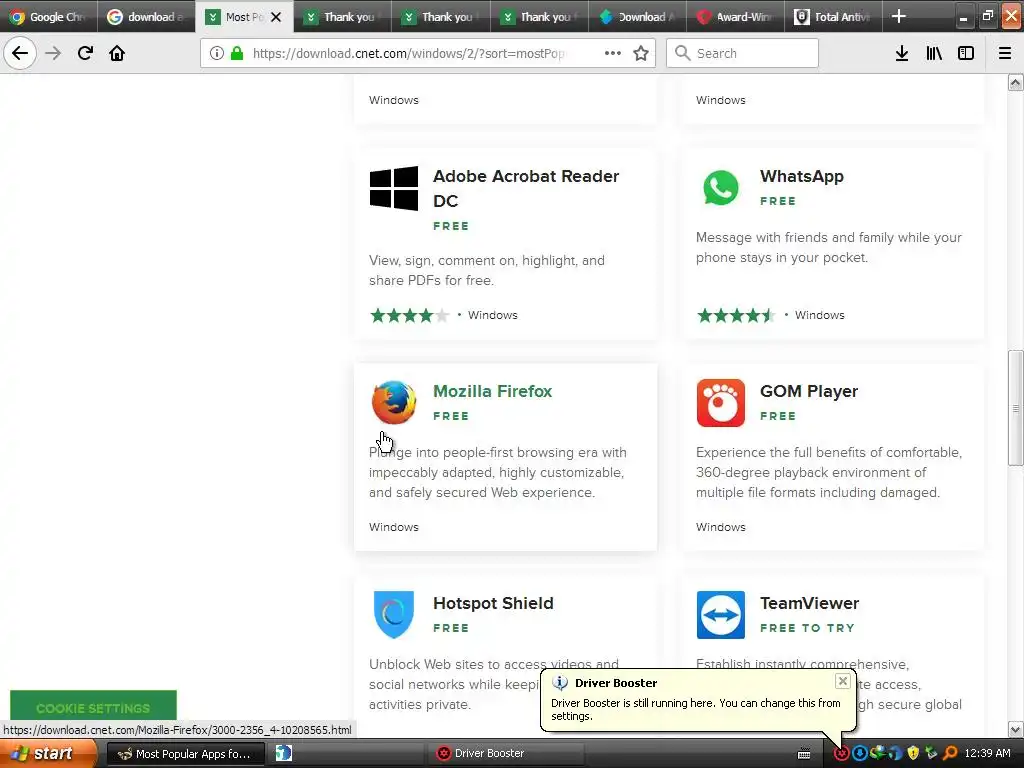
Task: Click the 12:39 AM system clock
Action: point(987,753)
